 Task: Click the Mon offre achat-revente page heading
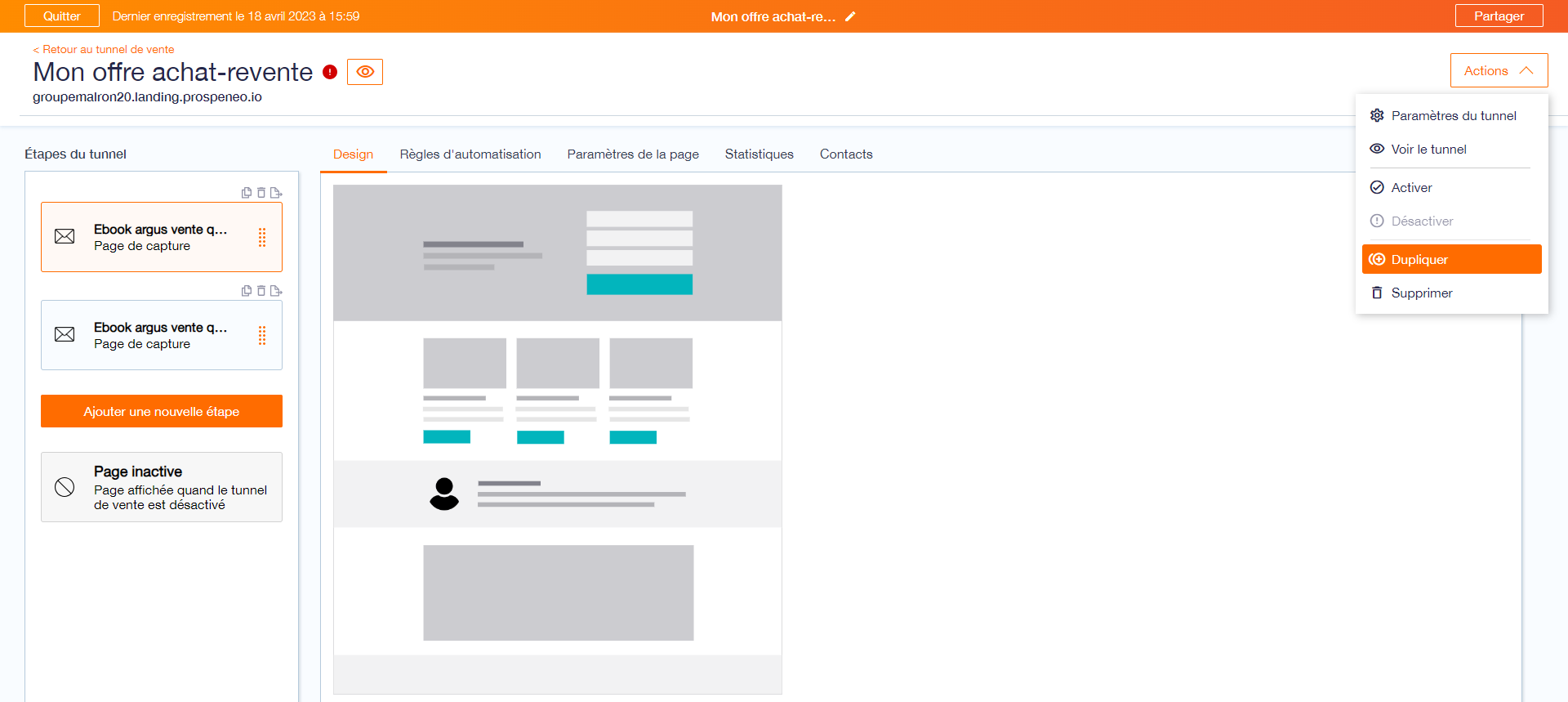173,72
